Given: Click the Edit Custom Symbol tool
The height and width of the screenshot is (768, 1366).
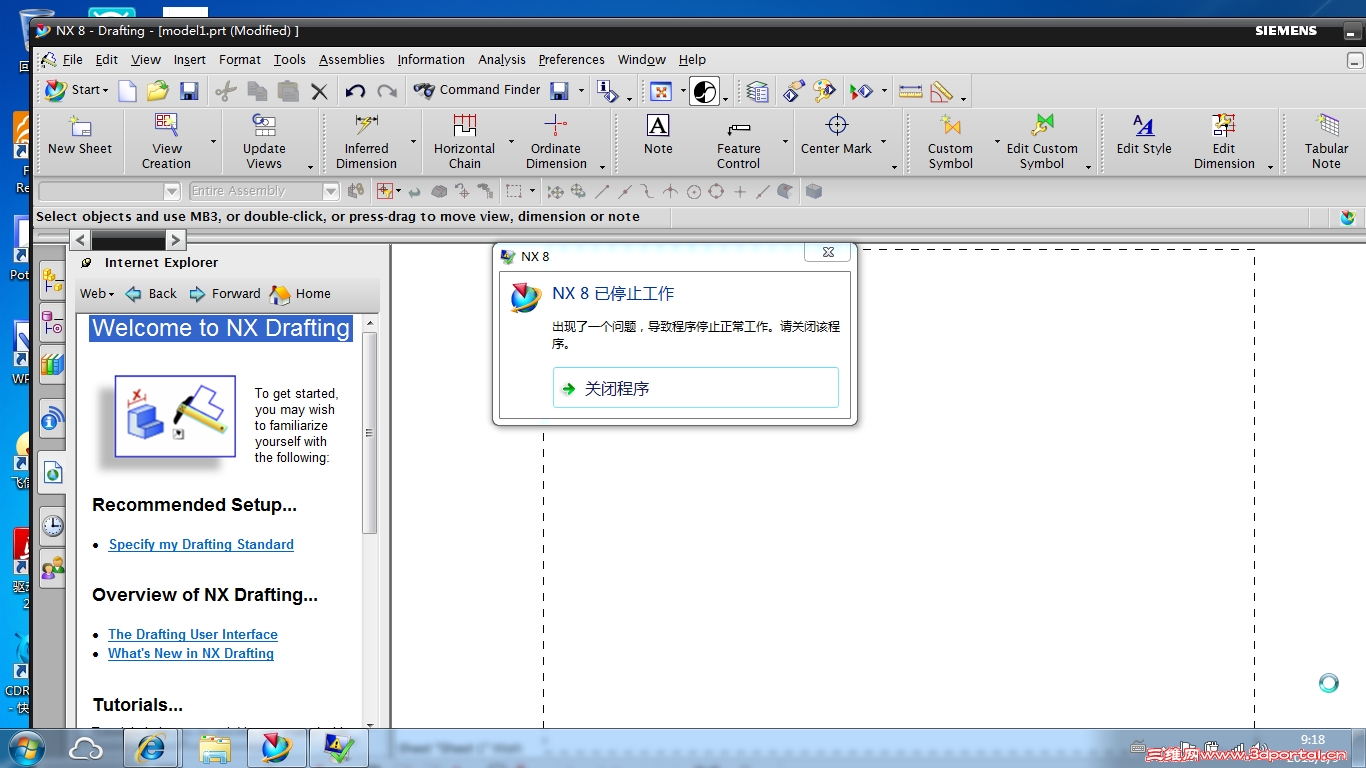Looking at the screenshot, I should pyautogui.click(x=1042, y=141).
